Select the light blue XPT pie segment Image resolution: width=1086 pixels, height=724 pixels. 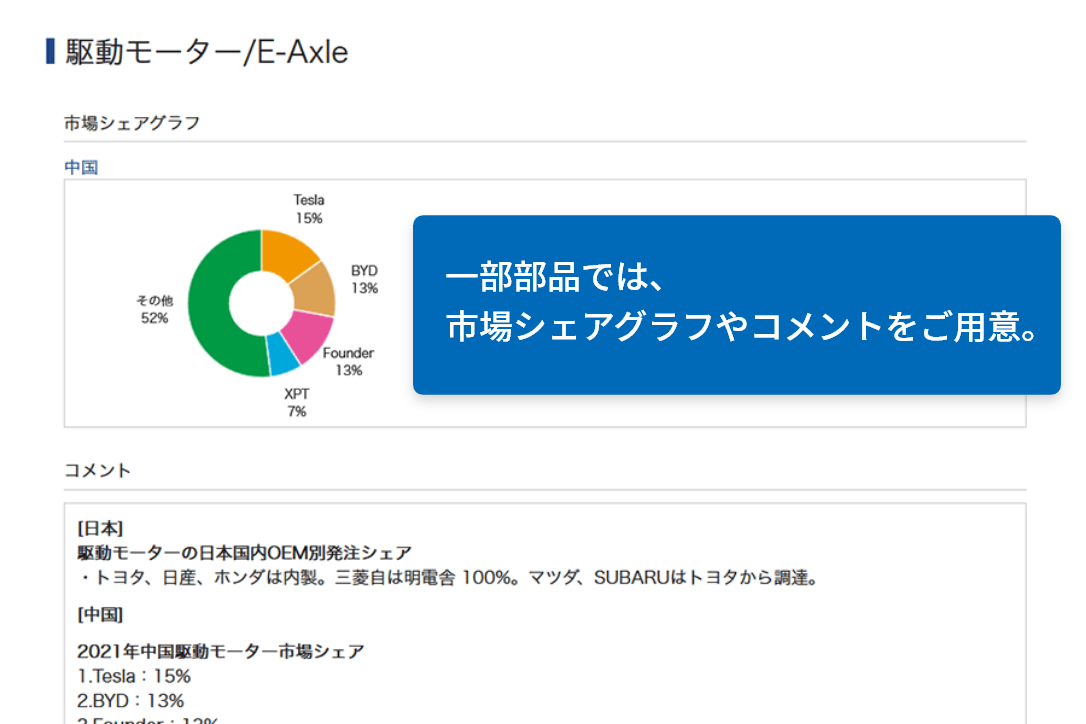point(282,353)
